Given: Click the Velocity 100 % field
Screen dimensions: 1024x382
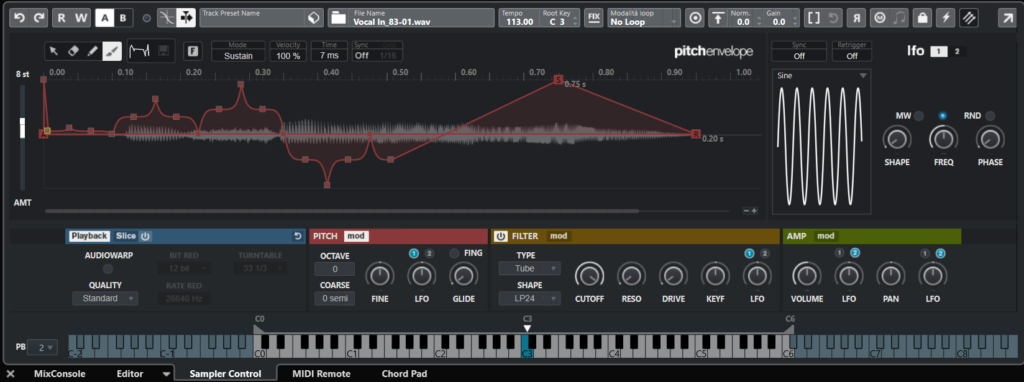Looking at the screenshot, I should (x=287, y=52).
